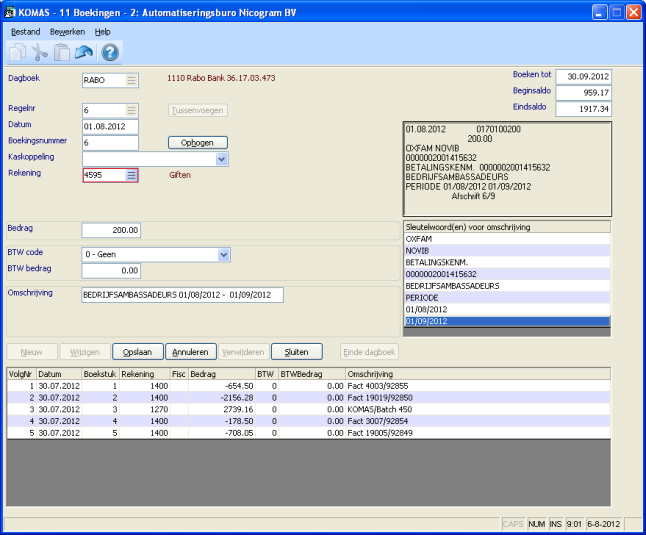Click the Bedrag column header
Screen dimensions: 646x535
tap(222, 374)
